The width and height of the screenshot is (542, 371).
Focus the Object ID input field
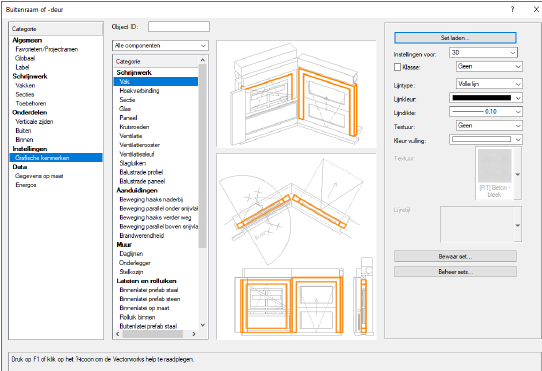(179, 27)
